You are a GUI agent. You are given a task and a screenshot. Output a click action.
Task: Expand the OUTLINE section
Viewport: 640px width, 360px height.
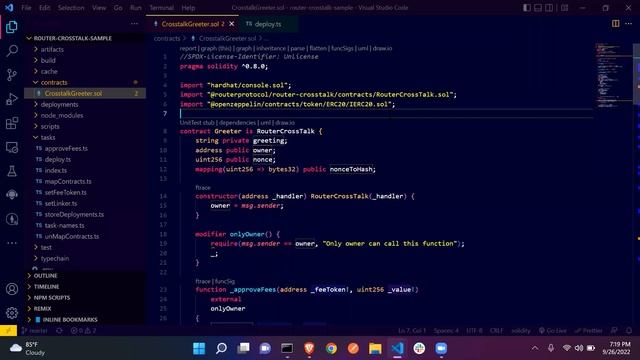tap(45, 276)
